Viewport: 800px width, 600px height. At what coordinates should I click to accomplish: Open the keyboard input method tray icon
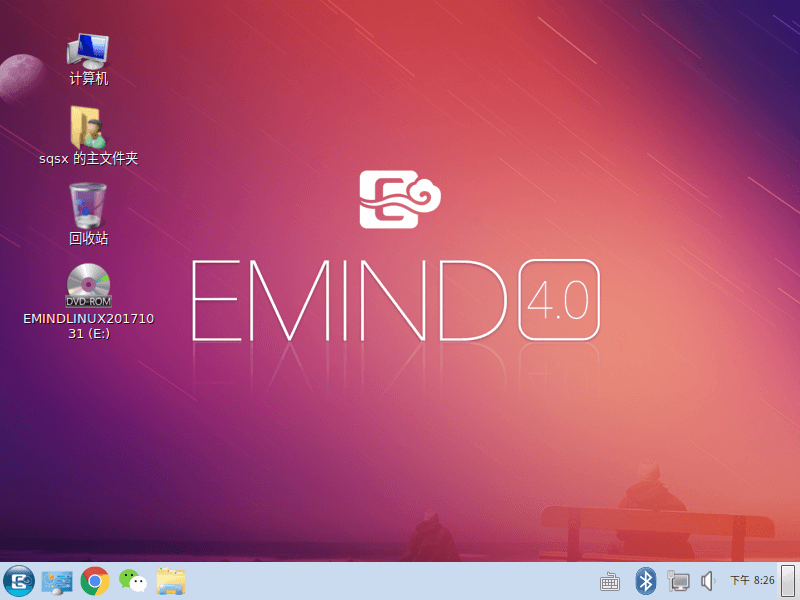[610, 582]
